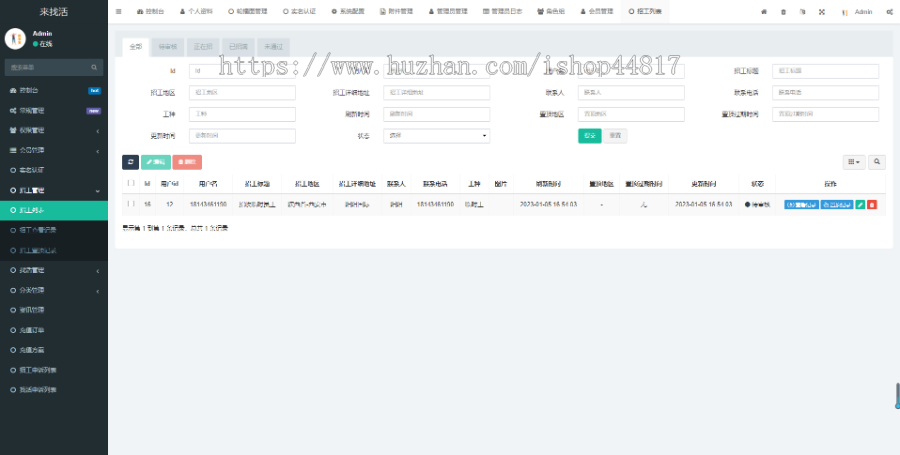The height and width of the screenshot is (455, 900).
Task: Open 充值方案 in the sidebar
Action: [54, 350]
